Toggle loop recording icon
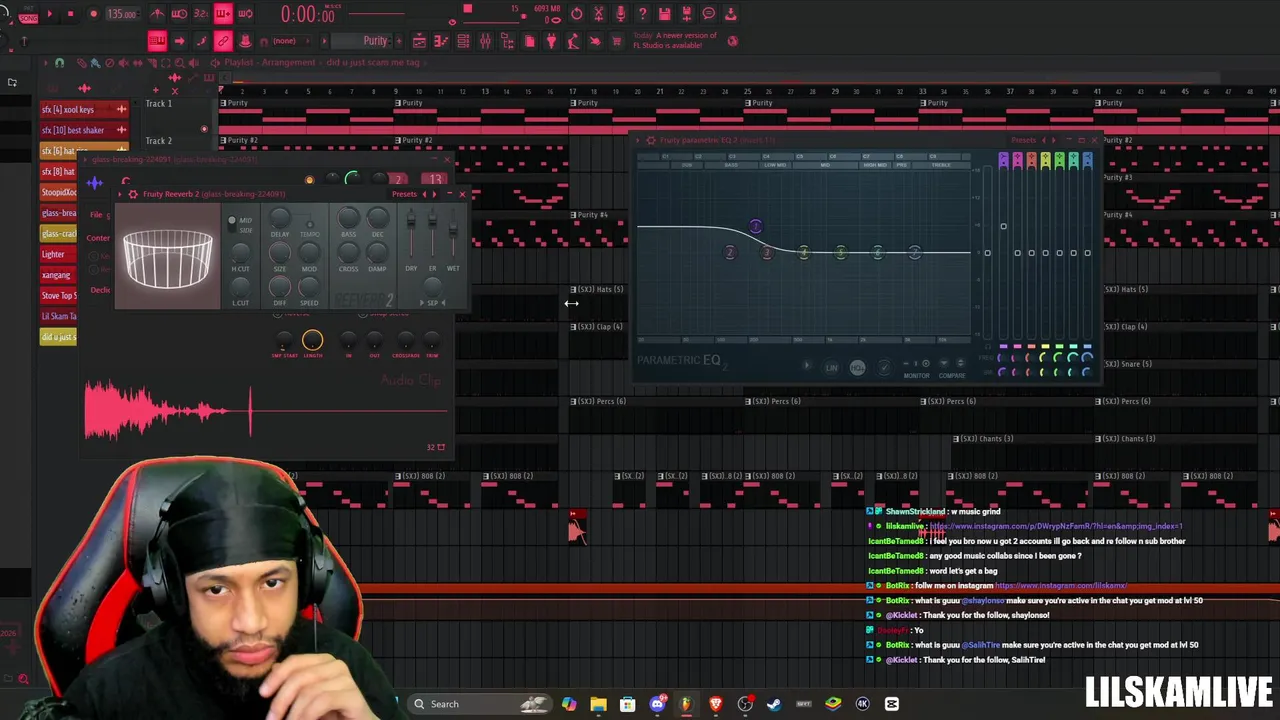Screen dimensions: 1280x720 [245, 14]
